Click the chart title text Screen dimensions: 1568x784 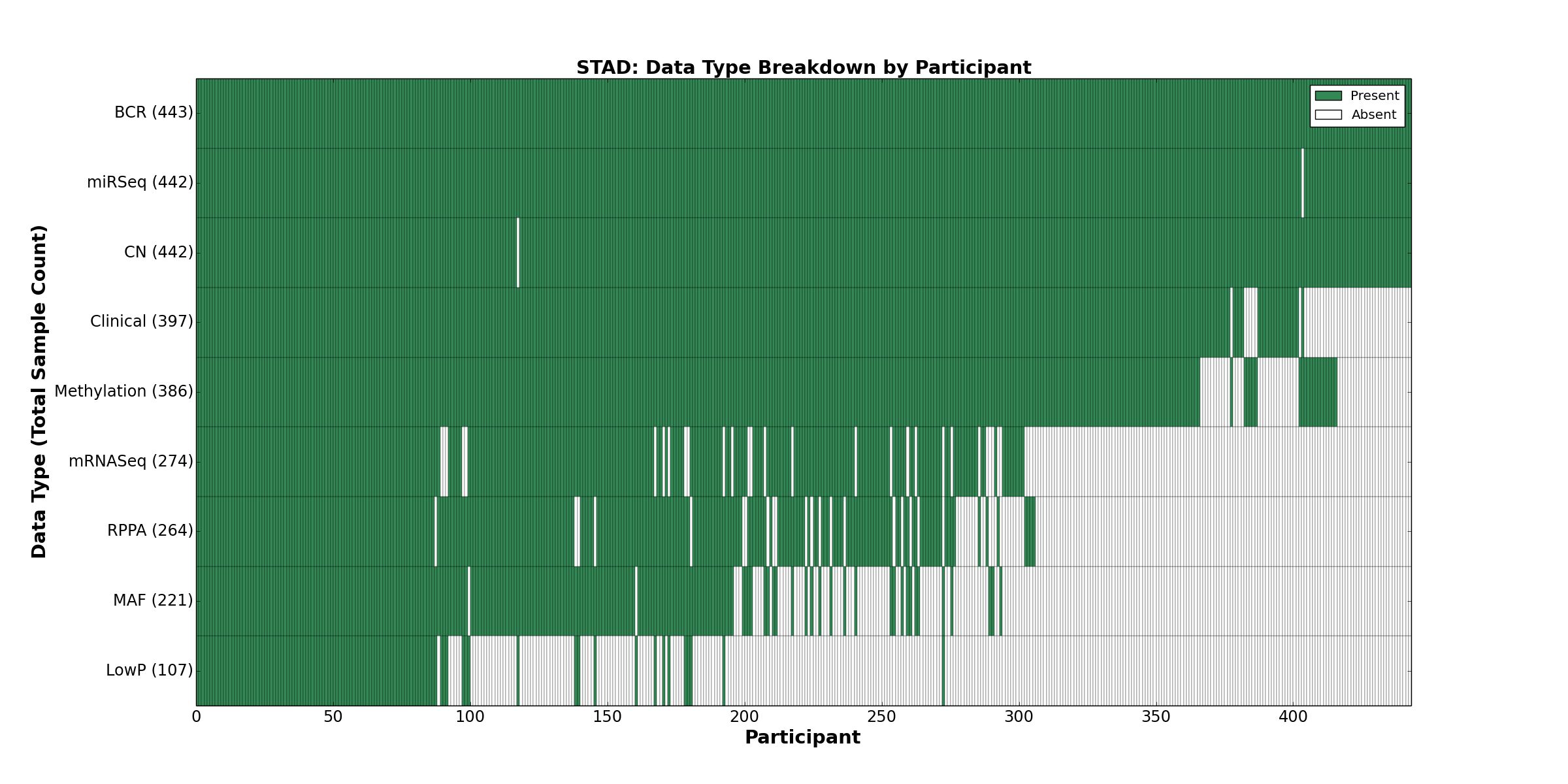803,68
